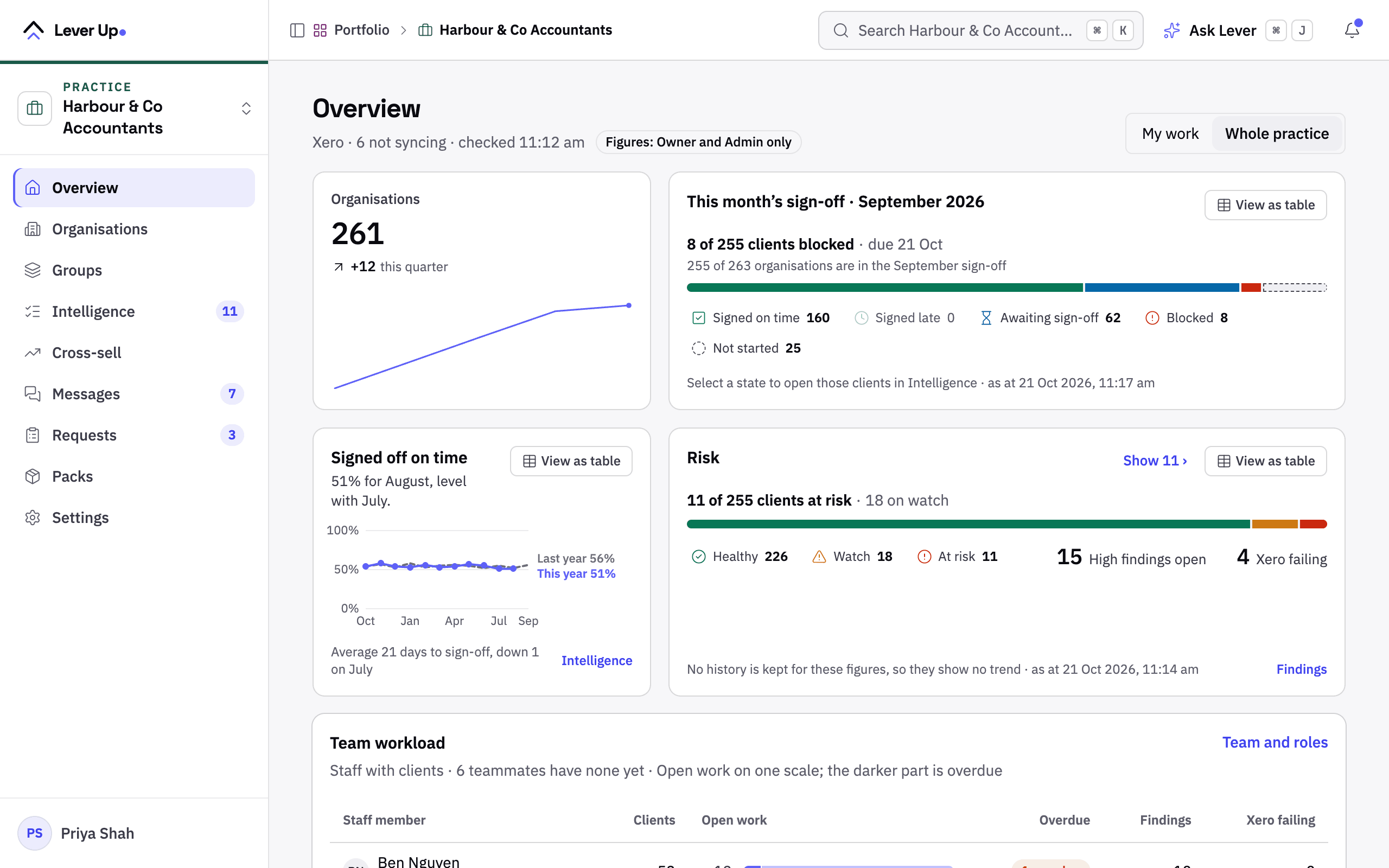
Task: Click the Lever Up logo
Action: click(74, 30)
